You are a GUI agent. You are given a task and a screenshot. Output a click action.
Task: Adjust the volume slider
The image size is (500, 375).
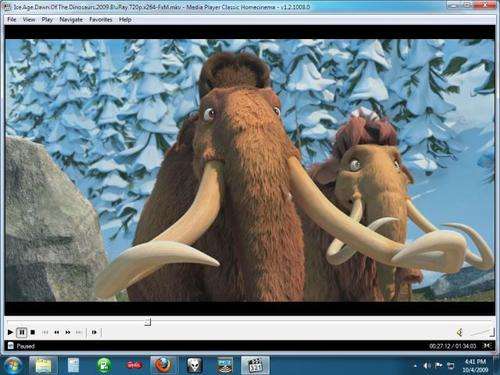coord(482,332)
